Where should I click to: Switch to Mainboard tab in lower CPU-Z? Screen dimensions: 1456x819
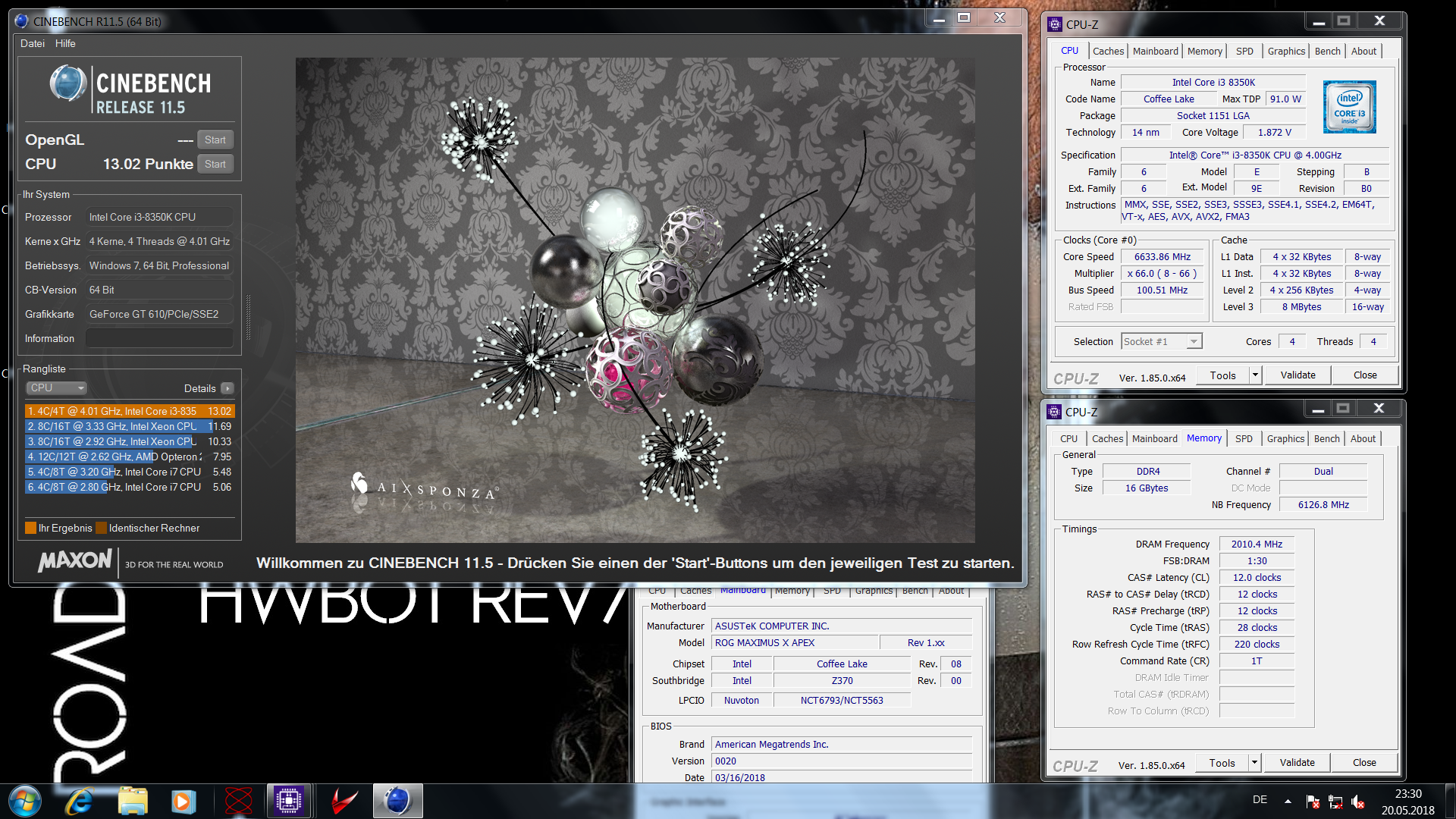(1154, 438)
